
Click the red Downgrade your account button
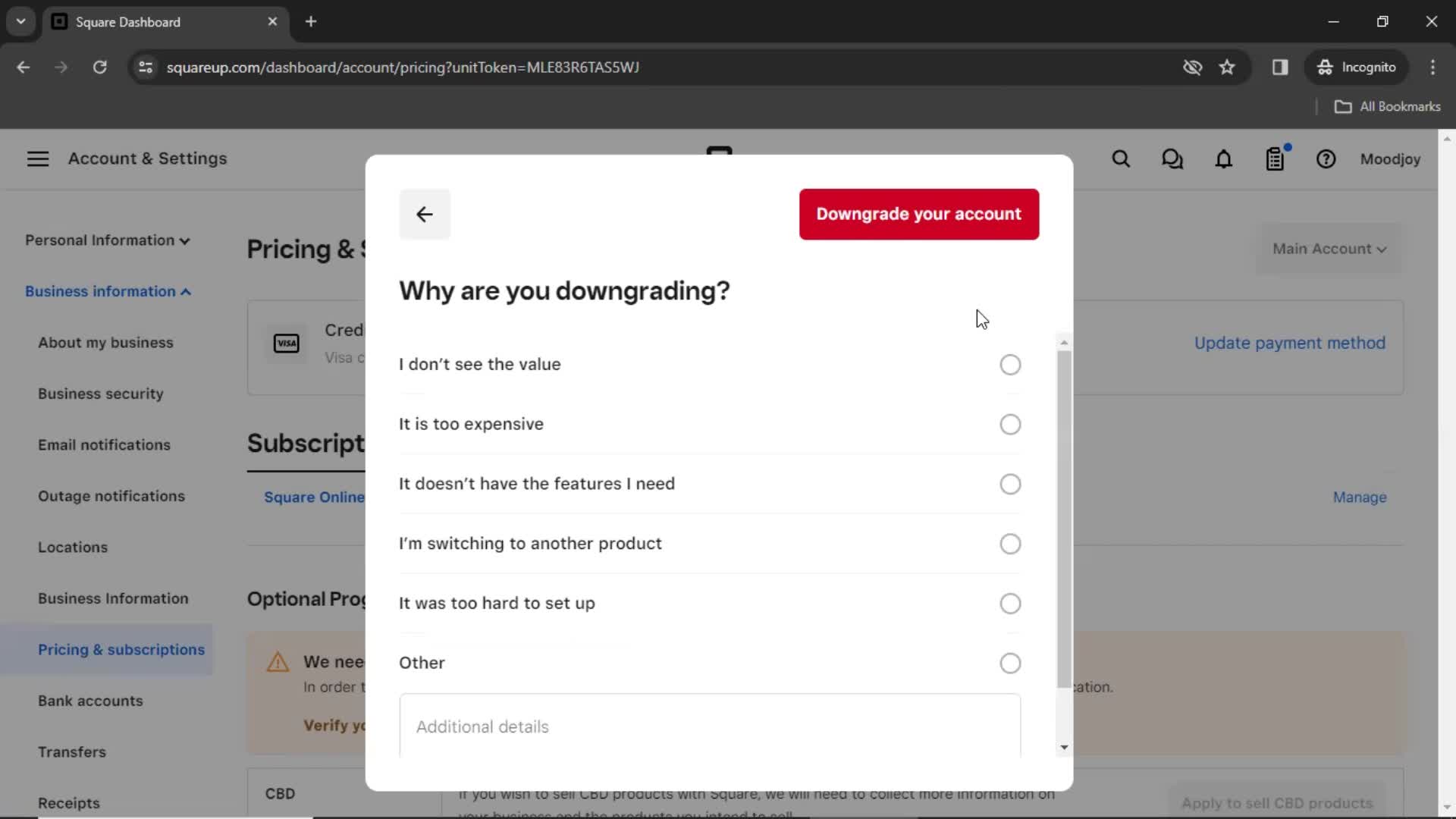click(918, 214)
